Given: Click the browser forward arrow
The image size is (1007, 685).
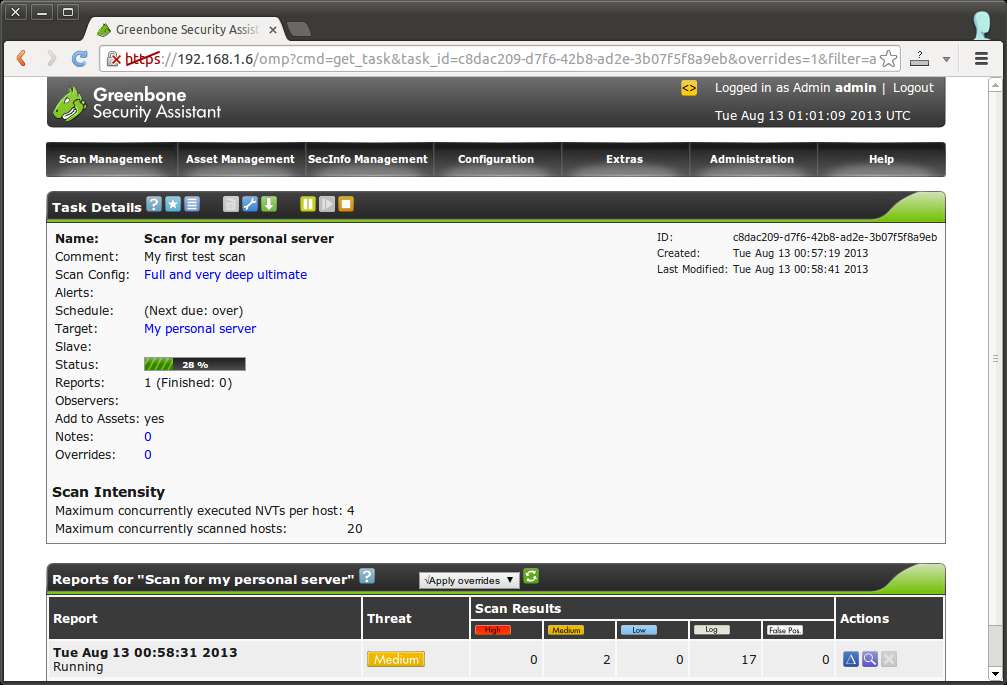Looking at the screenshot, I should pyautogui.click(x=51, y=58).
